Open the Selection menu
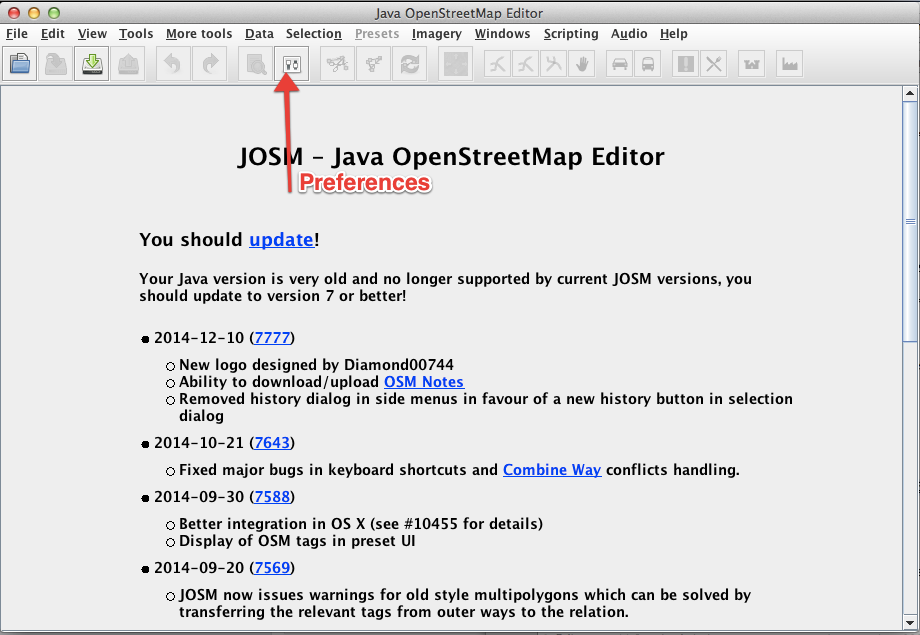This screenshot has width=920, height=635. coord(313,34)
